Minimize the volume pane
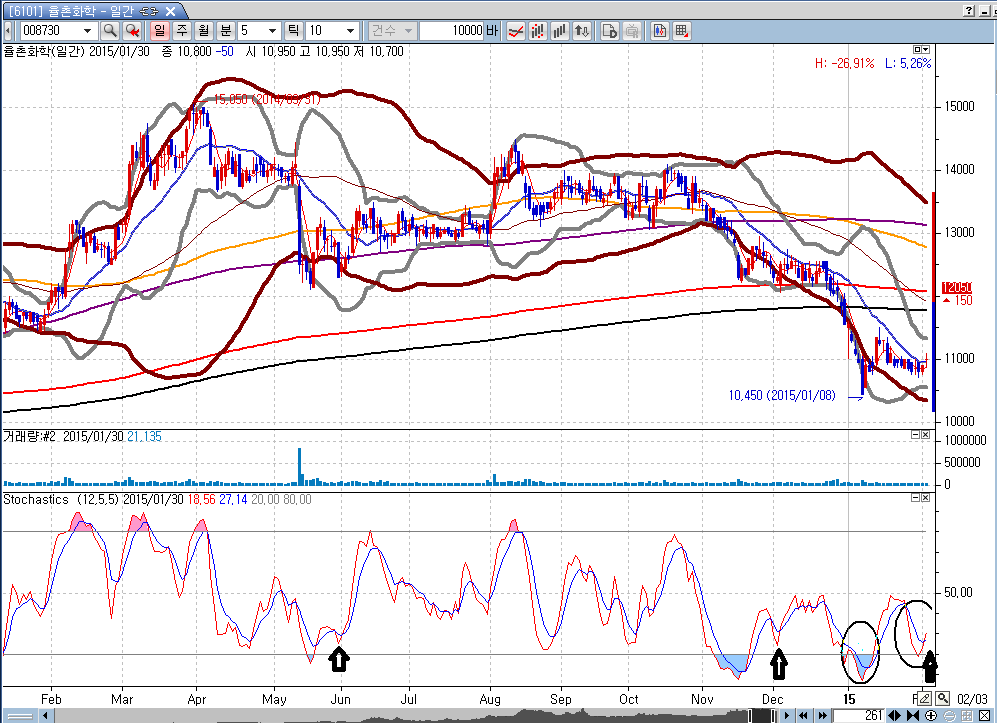The width and height of the screenshot is (997, 723). coord(916,435)
